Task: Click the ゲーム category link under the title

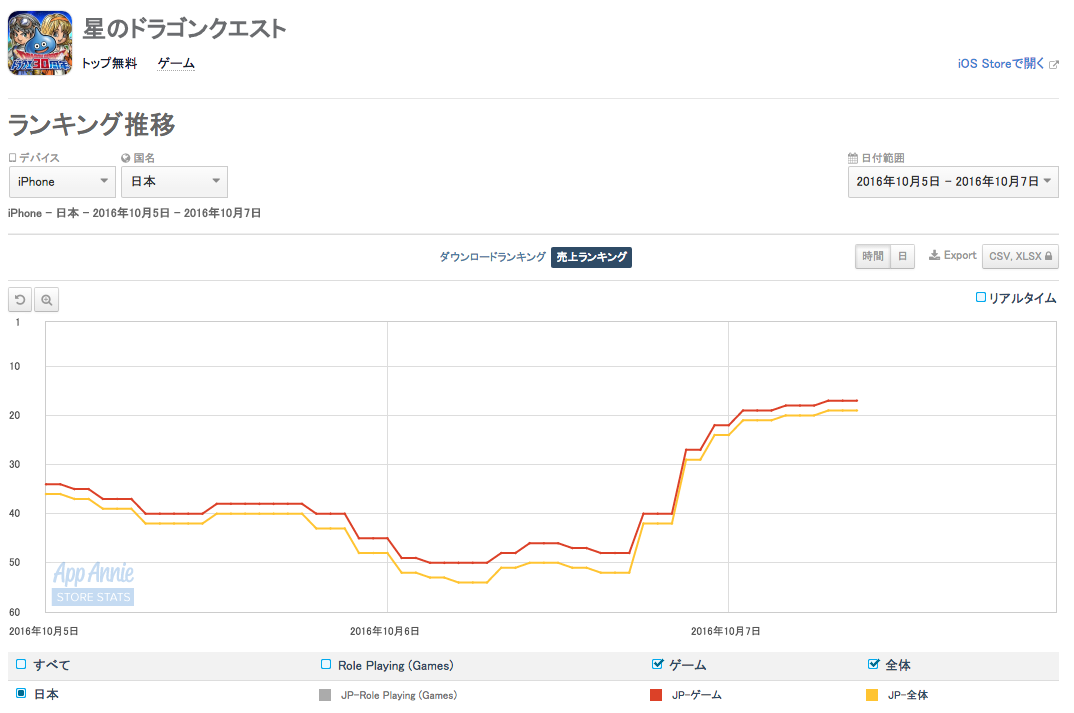Action: pyautogui.click(x=176, y=64)
